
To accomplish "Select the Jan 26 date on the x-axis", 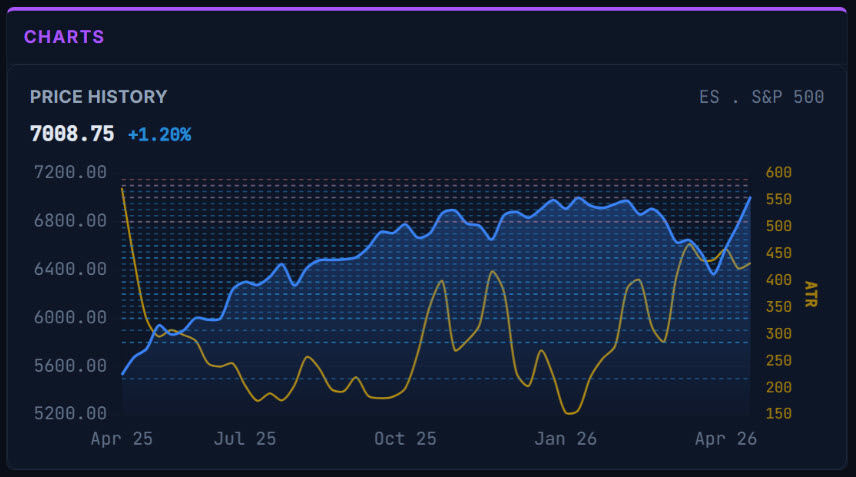I will [x=565, y=438].
